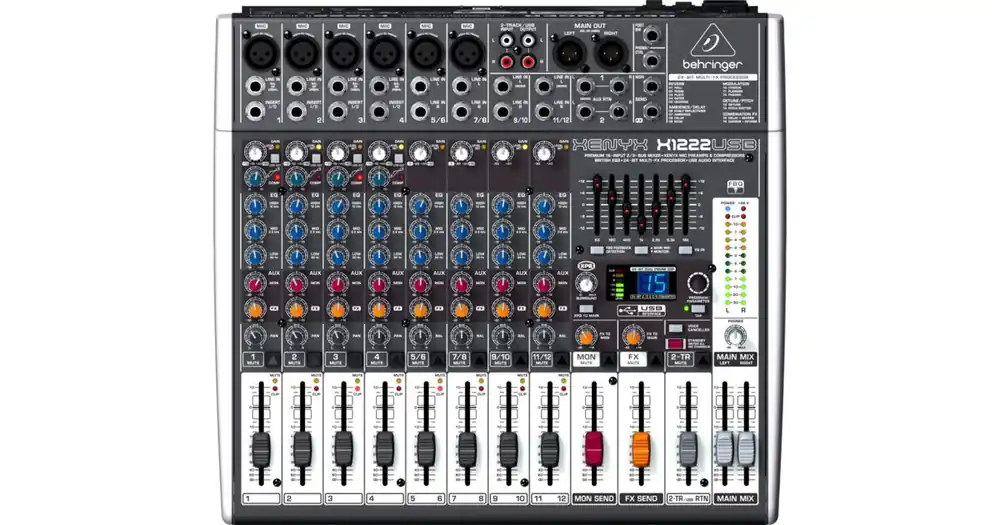Click the 63 Hz graphic EQ slider
1000x525 pixels.
[x=598, y=185]
